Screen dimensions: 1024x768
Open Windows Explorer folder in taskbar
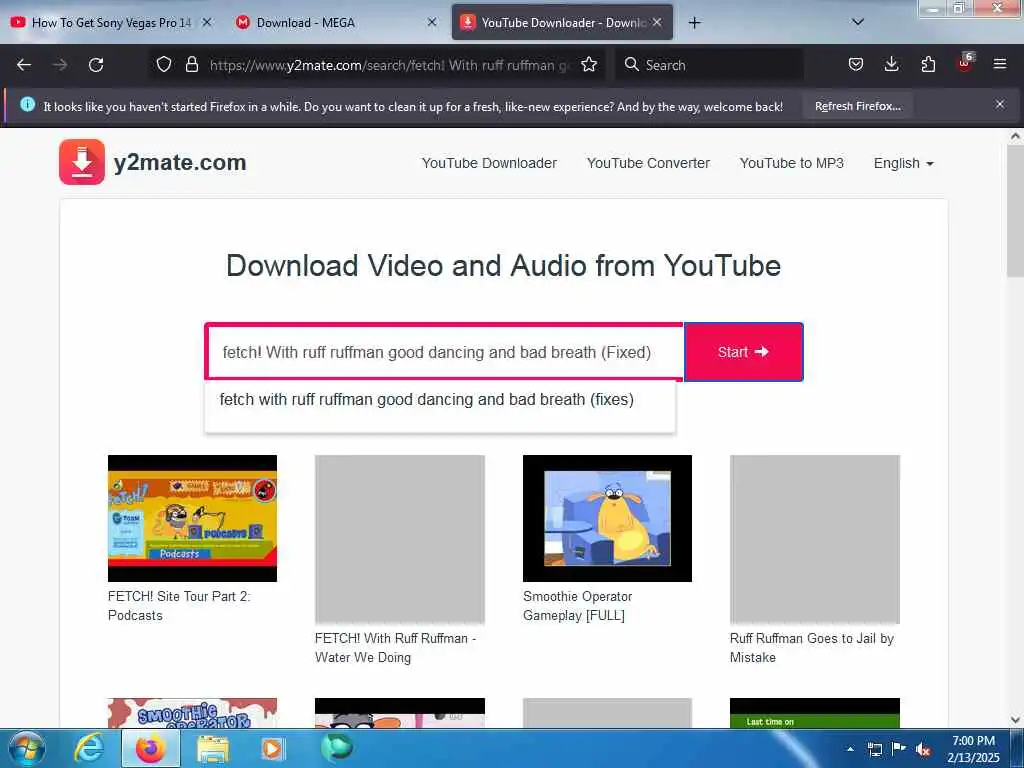point(213,749)
